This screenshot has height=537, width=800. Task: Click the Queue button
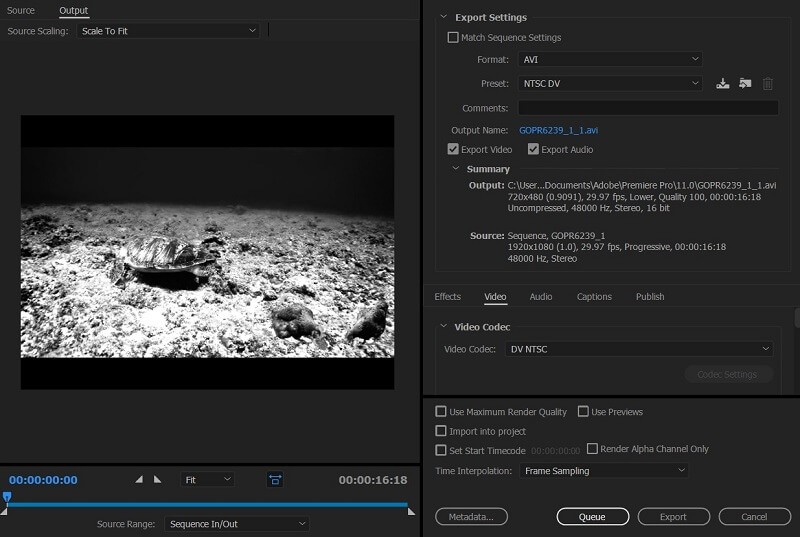(593, 517)
